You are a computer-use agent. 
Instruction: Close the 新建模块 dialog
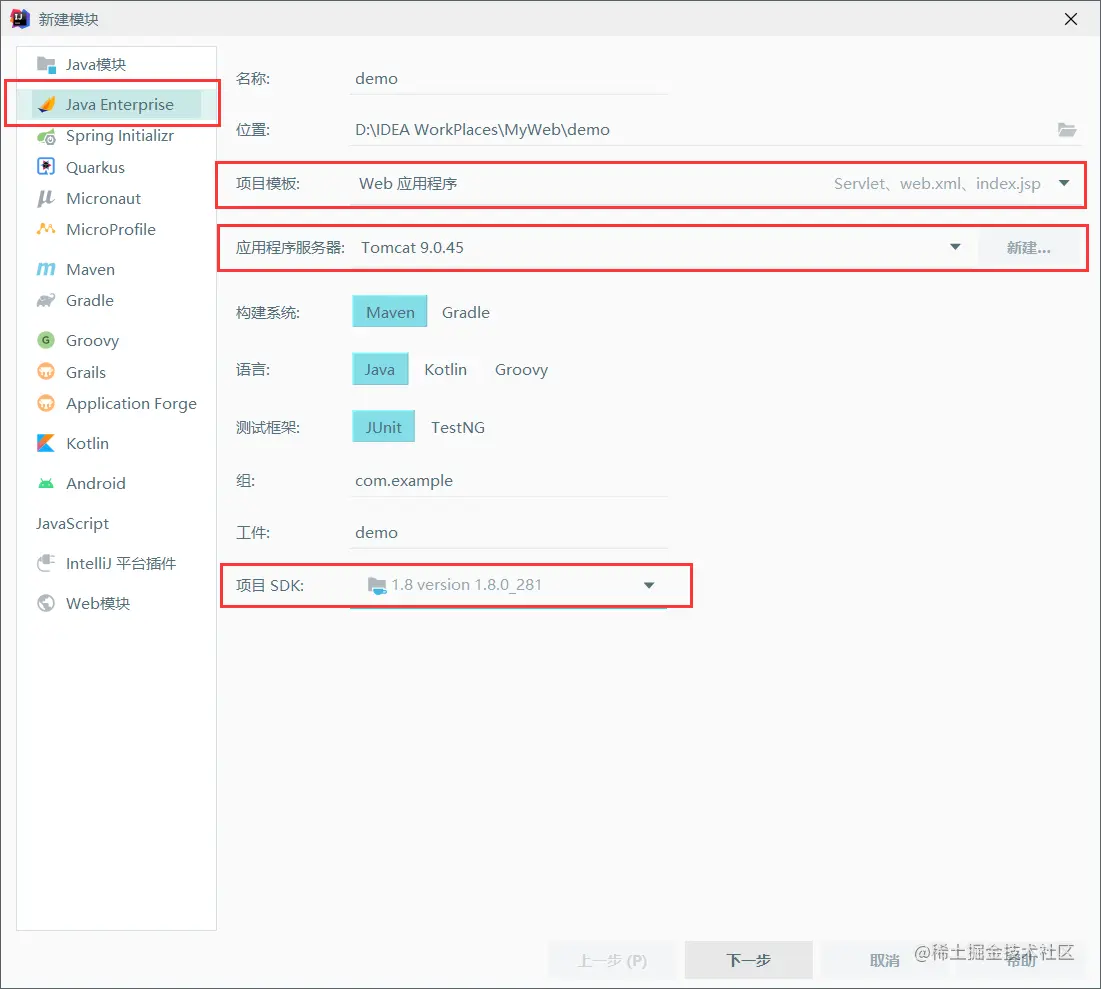1070,19
